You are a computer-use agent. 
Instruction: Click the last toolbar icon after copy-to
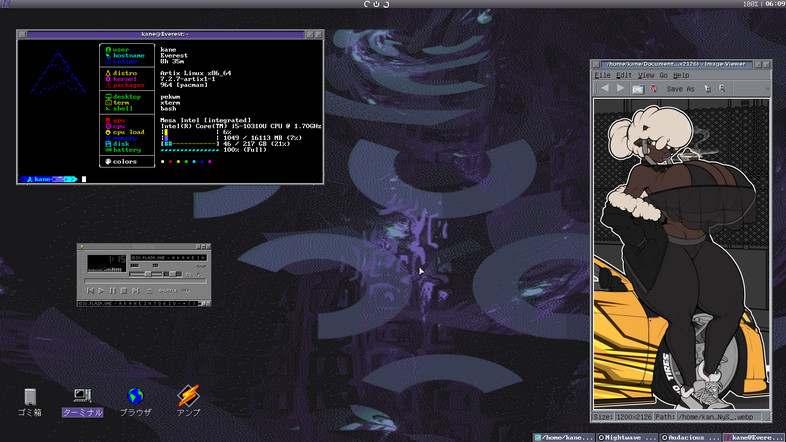tap(722, 89)
